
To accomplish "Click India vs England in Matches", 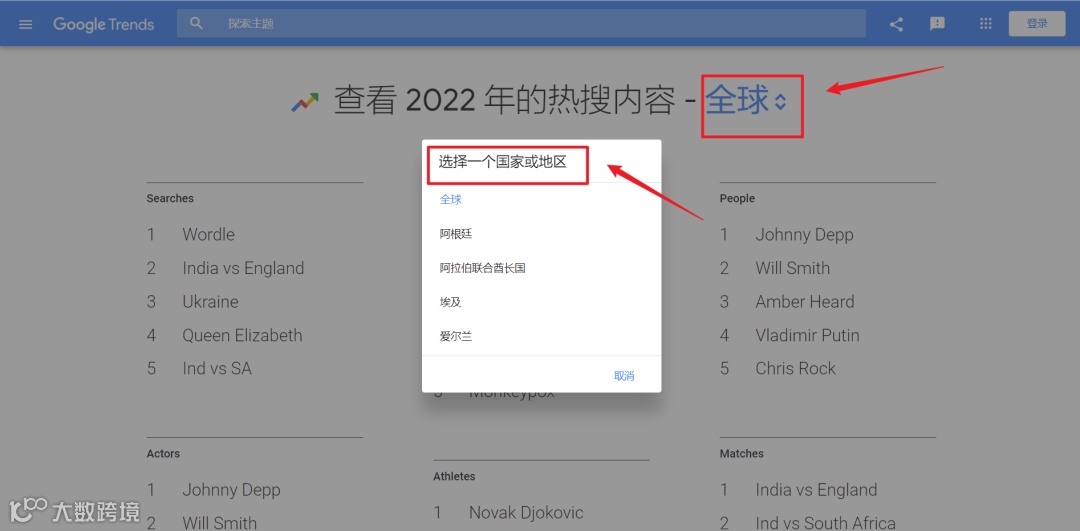I will point(816,490).
